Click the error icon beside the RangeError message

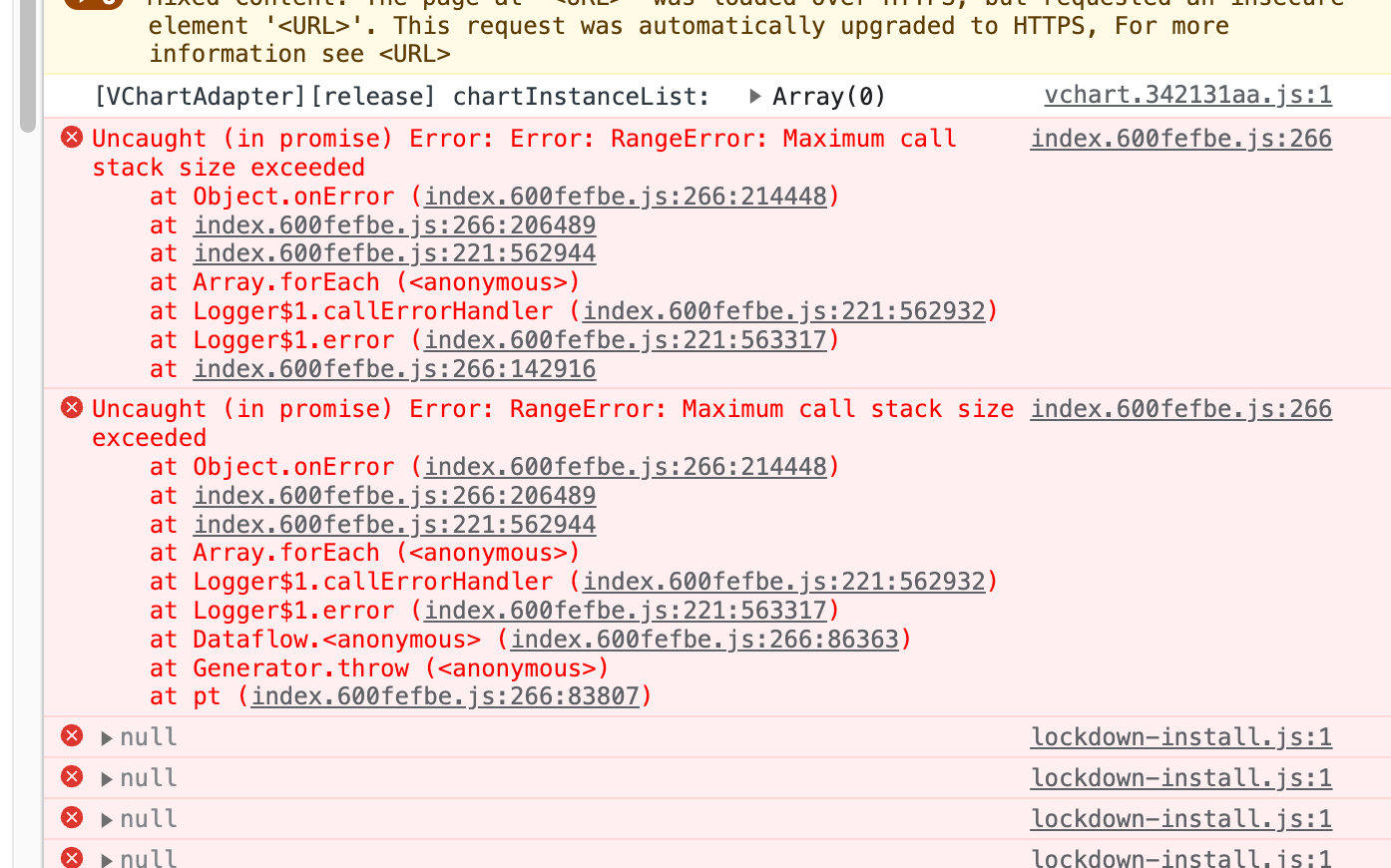(x=71, y=407)
